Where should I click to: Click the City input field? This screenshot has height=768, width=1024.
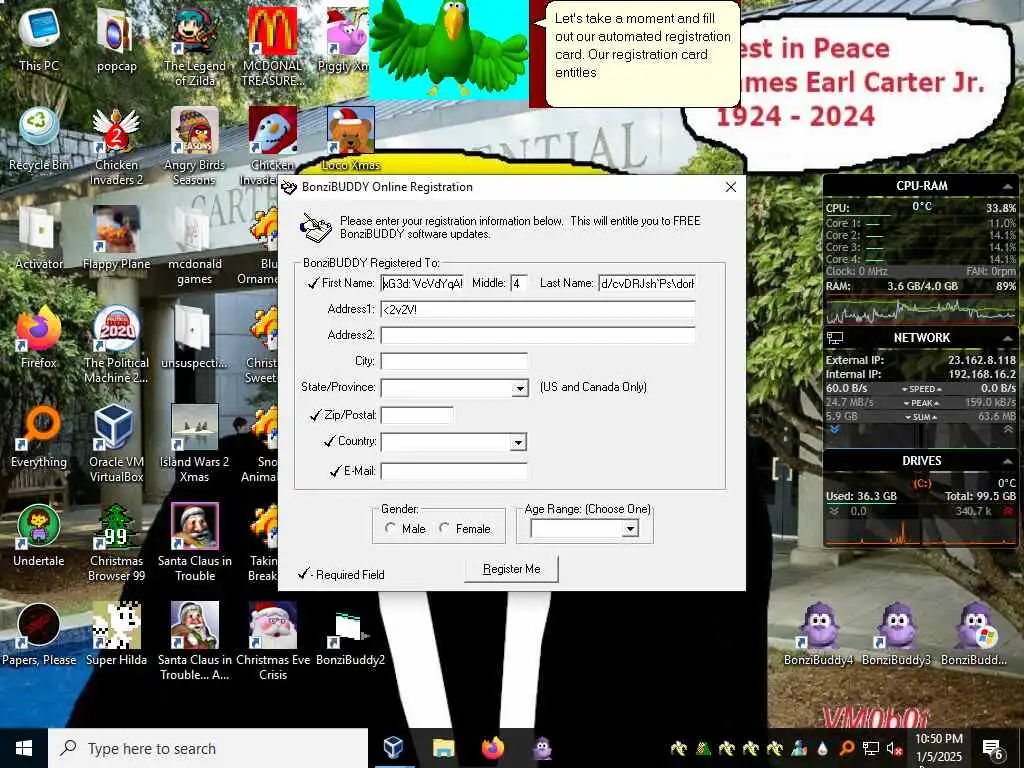[455, 361]
